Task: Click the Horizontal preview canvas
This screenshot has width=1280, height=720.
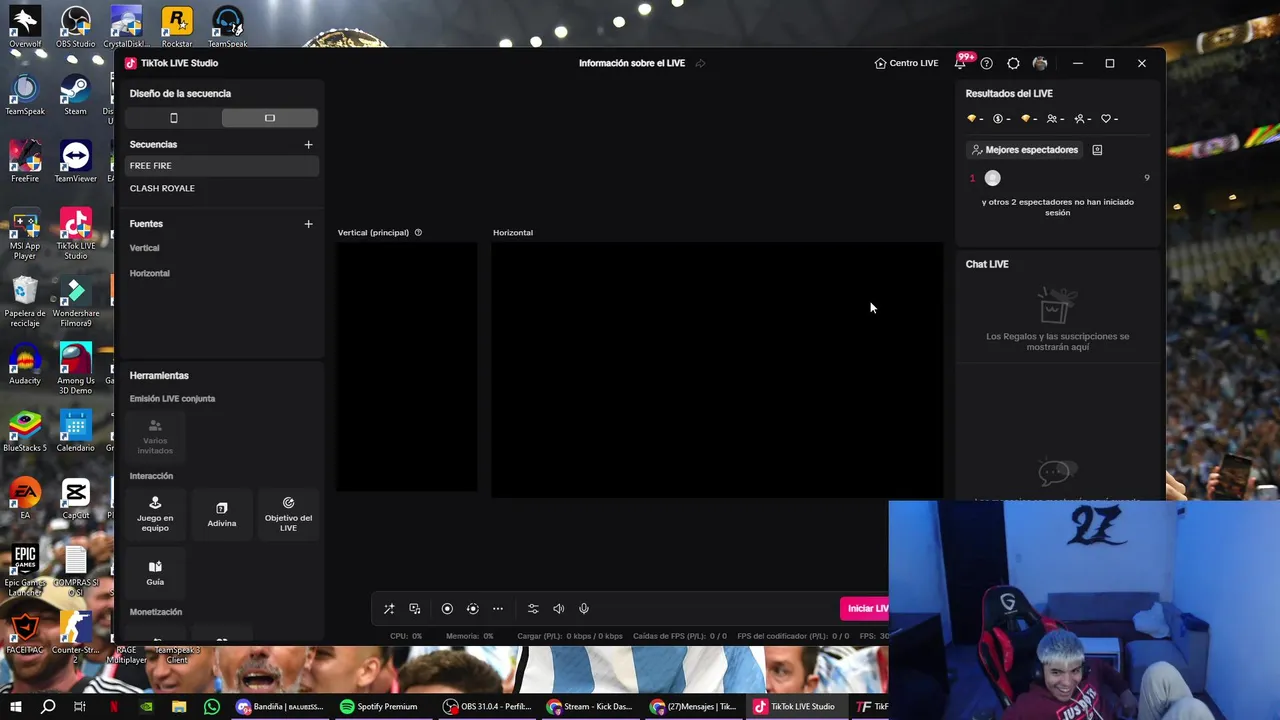Action: pyautogui.click(x=717, y=370)
